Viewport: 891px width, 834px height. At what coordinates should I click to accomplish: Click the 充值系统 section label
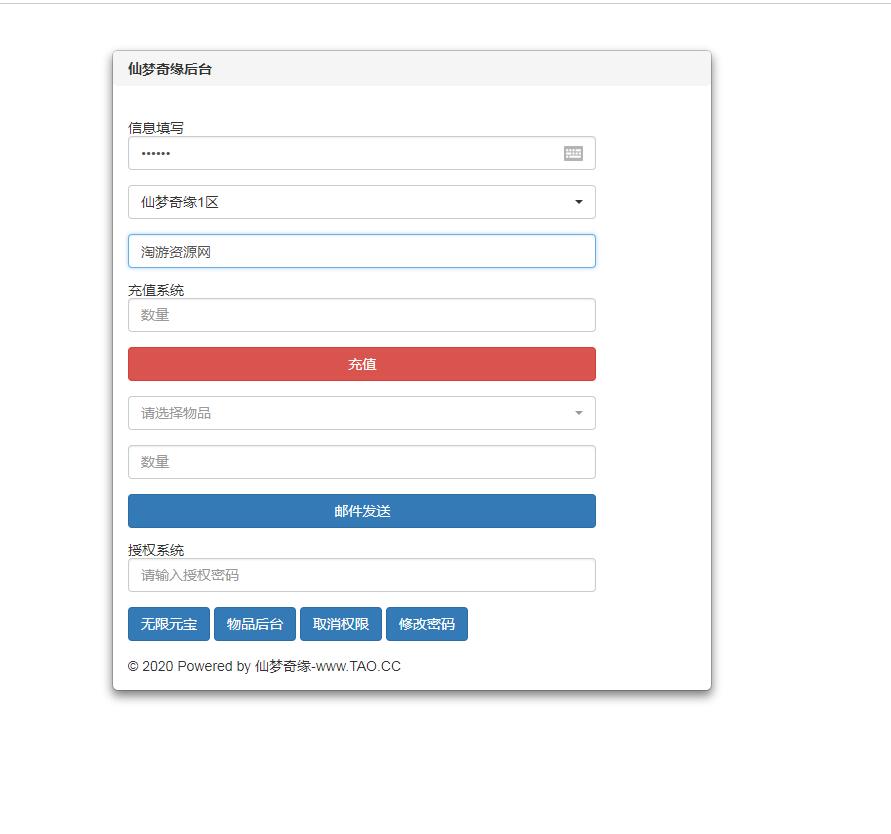[156, 290]
